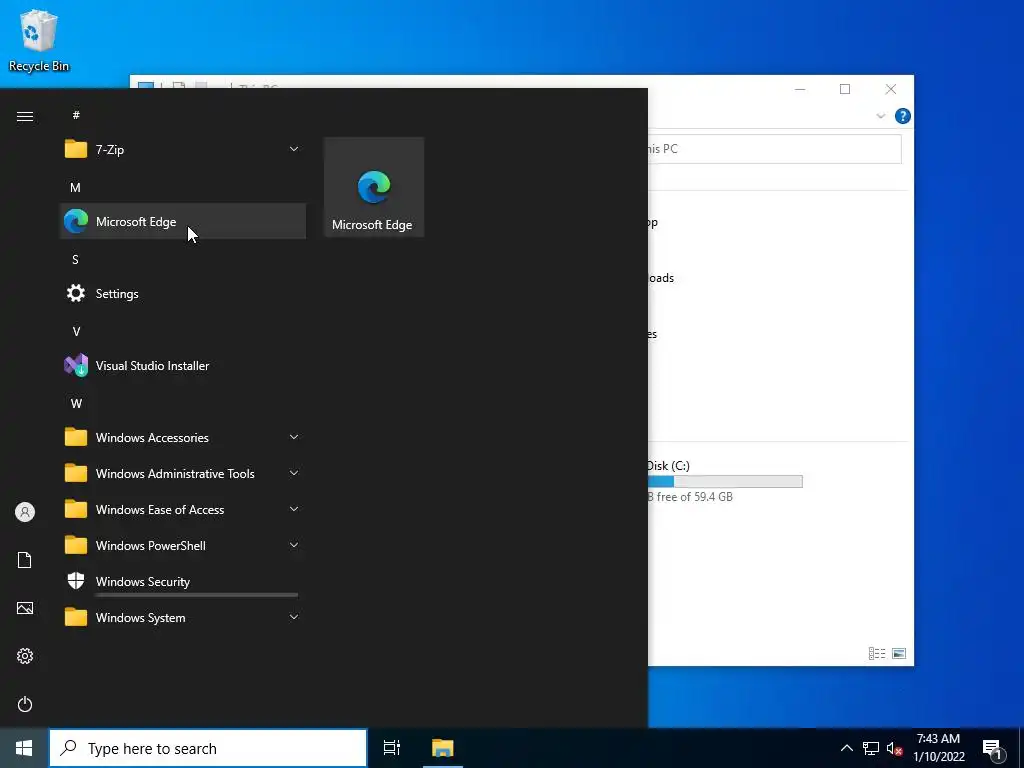Show hidden system tray icons
The height and width of the screenshot is (768, 1024).
click(846, 748)
